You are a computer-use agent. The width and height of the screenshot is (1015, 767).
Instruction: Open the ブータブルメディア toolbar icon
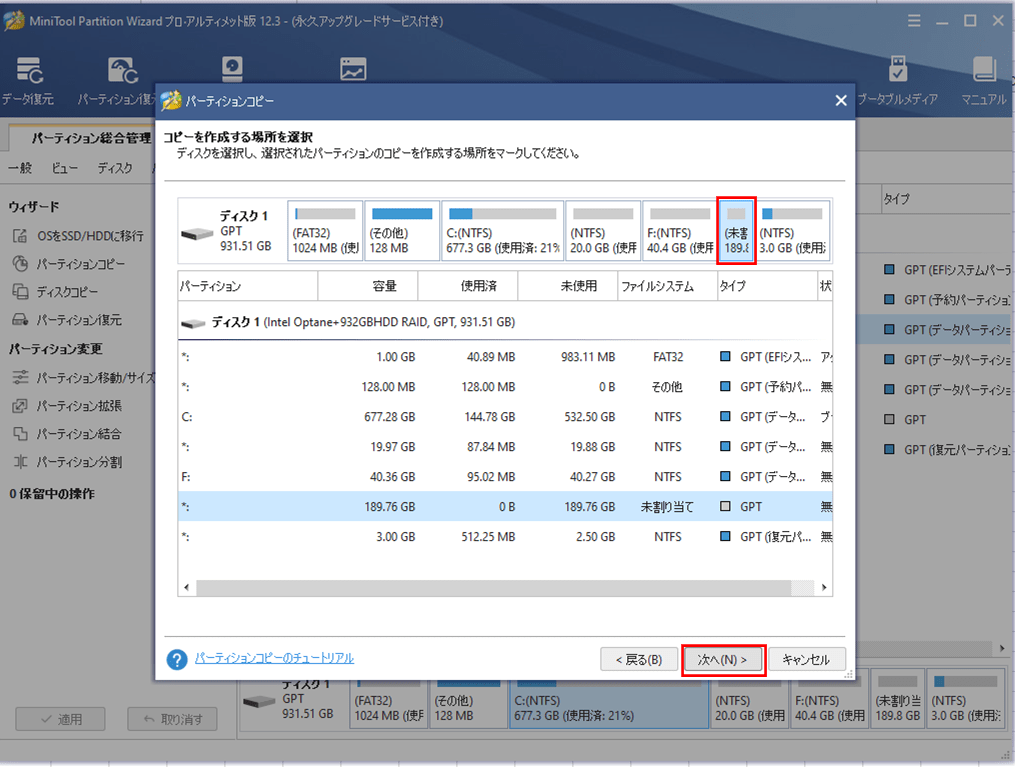click(898, 69)
